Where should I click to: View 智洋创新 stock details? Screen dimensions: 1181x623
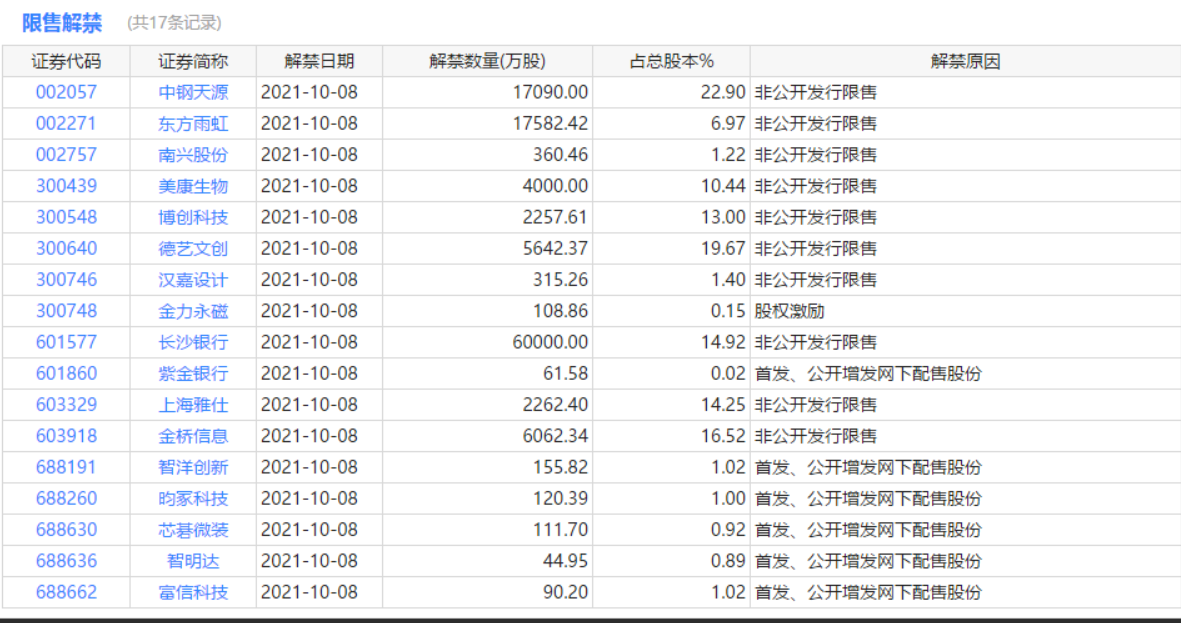click(193, 467)
